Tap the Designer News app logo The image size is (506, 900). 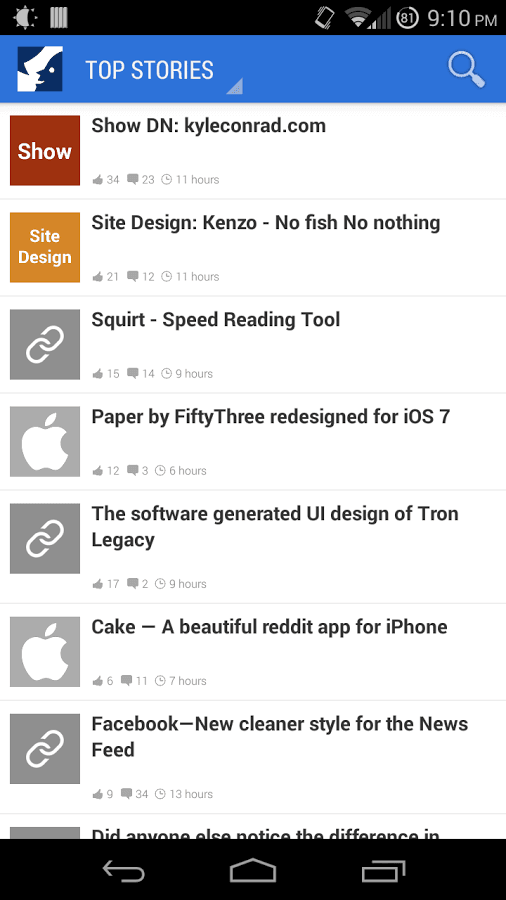click(x=40, y=69)
